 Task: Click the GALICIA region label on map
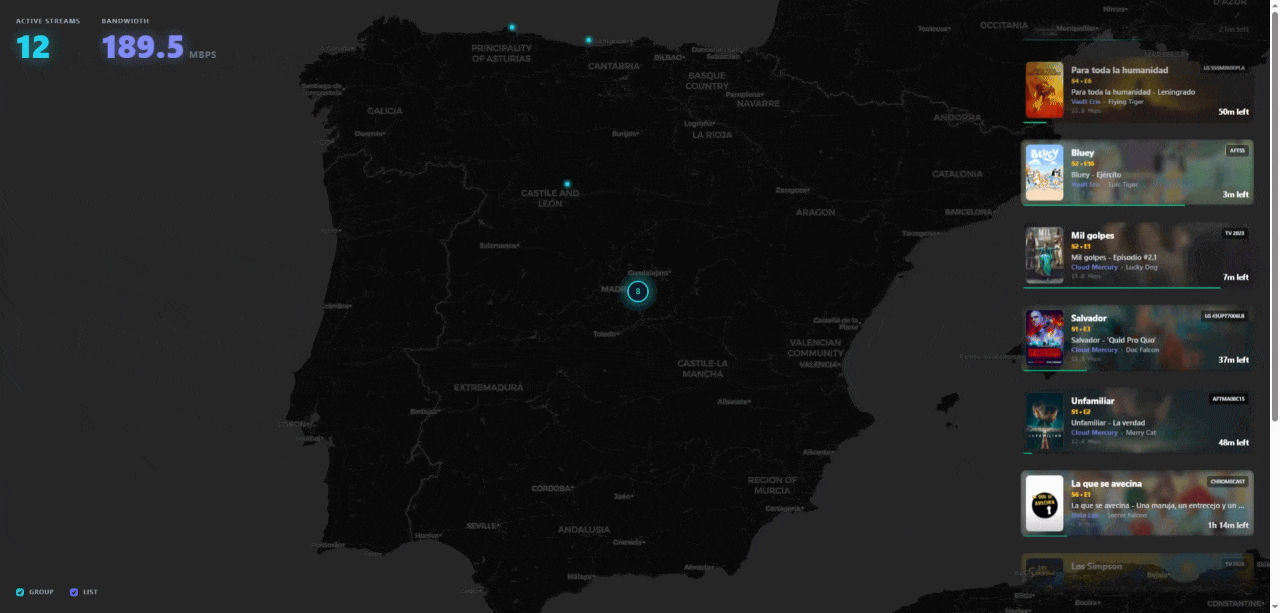385,111
